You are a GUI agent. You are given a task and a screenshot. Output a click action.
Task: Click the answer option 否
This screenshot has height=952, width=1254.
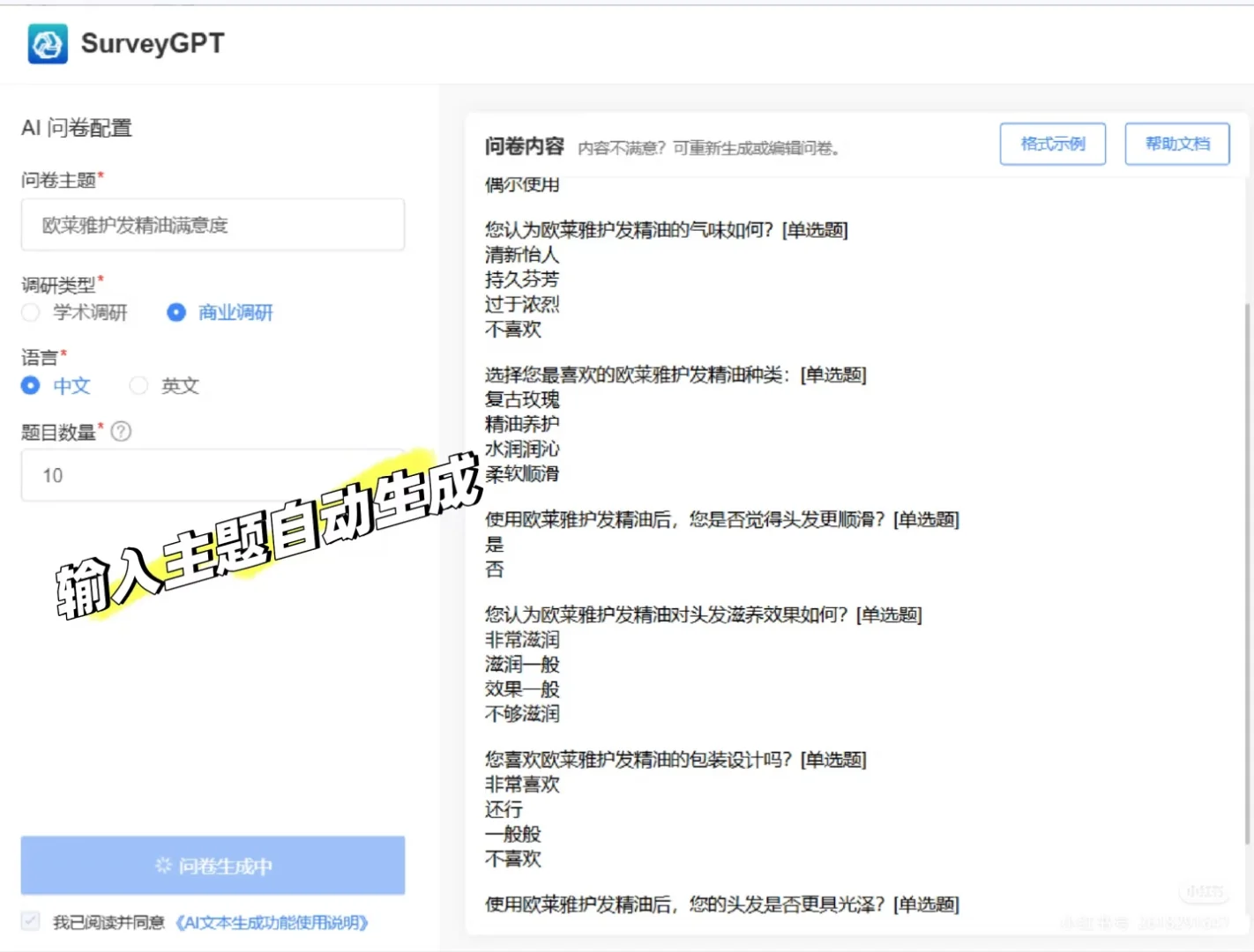[x=495, y=569]
